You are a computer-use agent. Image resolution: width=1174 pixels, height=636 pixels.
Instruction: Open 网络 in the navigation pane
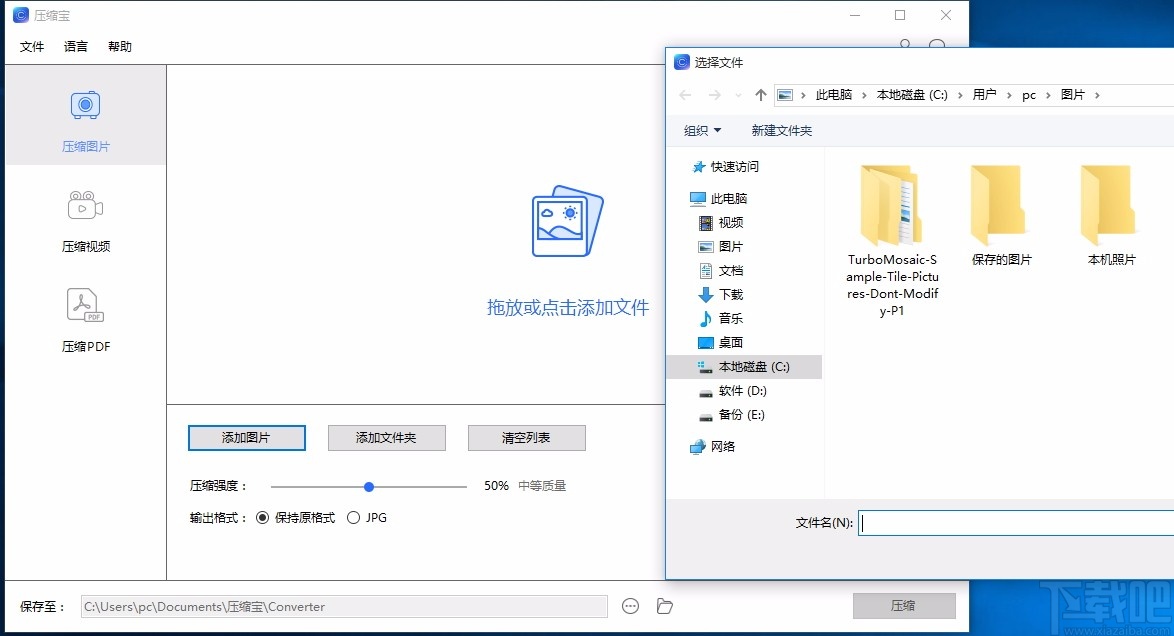pyautogui.click(x=712, y=446)
